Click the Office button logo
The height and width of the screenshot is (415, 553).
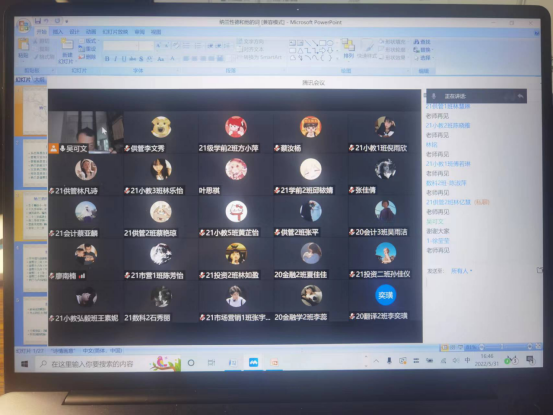coord(24,25)
